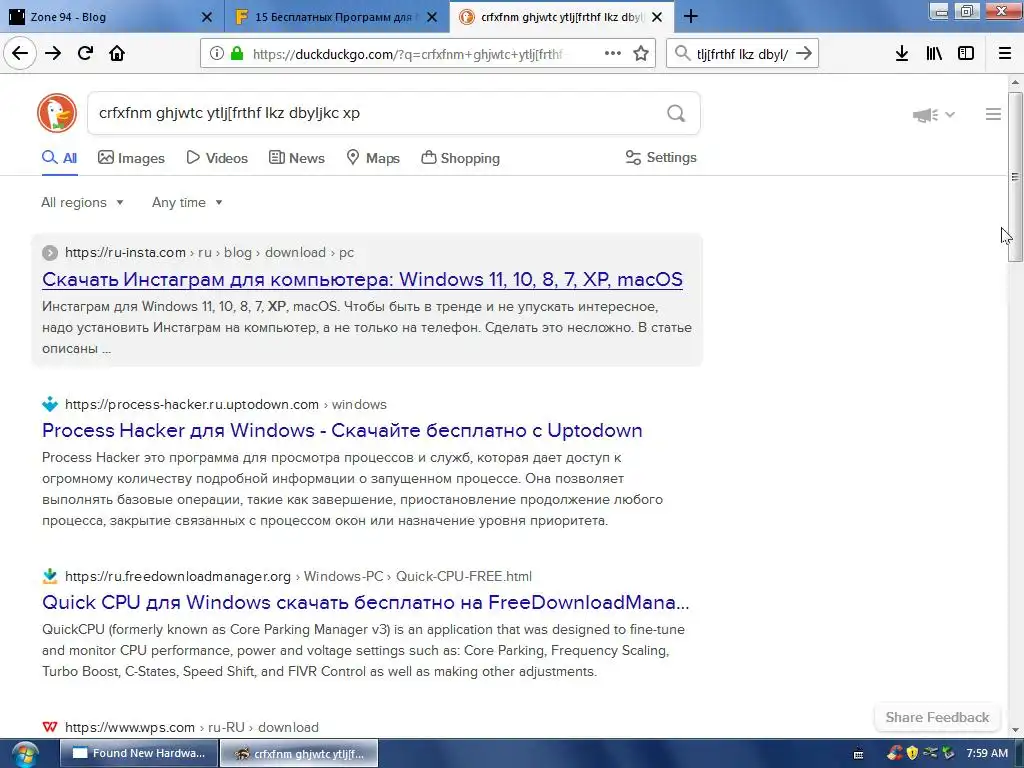Click the Firefox taskbar button
Image resolution: width=1024 pixels, height=768 pixels.
[x=299, y=754]
